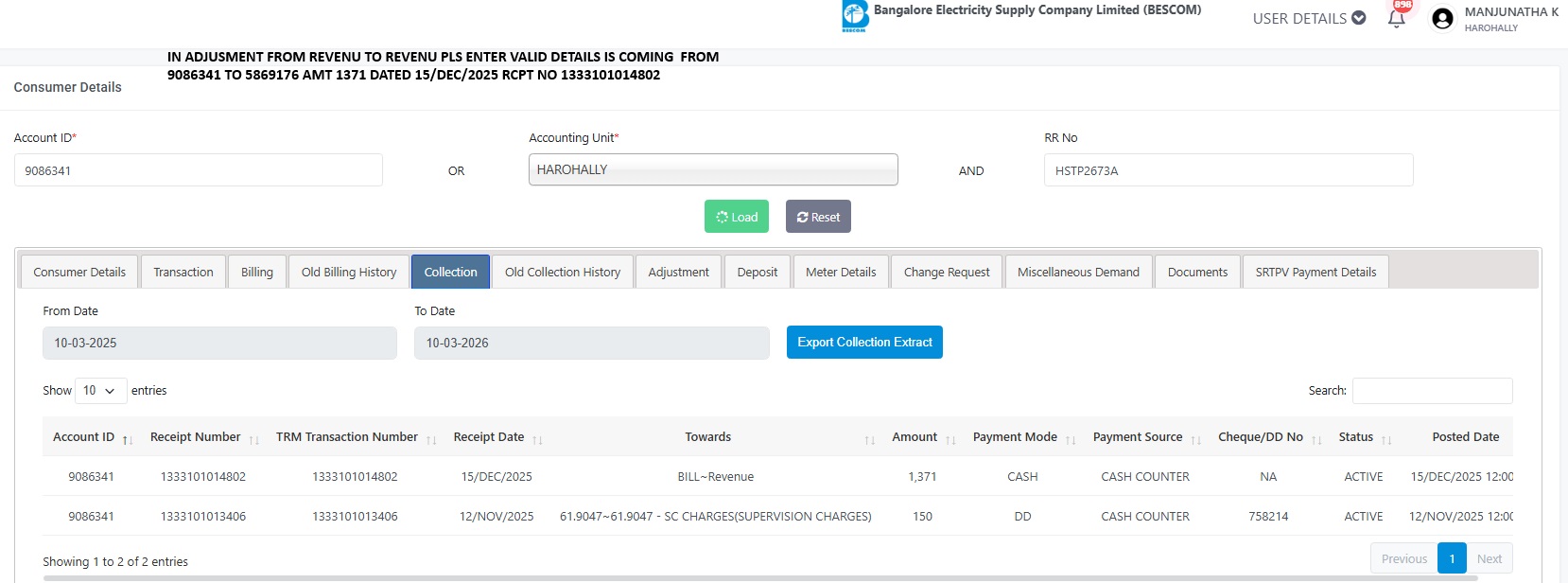Image resolution: width=1568 pixels, height=583 pixels.
Task: Sort by Payment Mode column arrows
Action: (x=1071, y=439)
